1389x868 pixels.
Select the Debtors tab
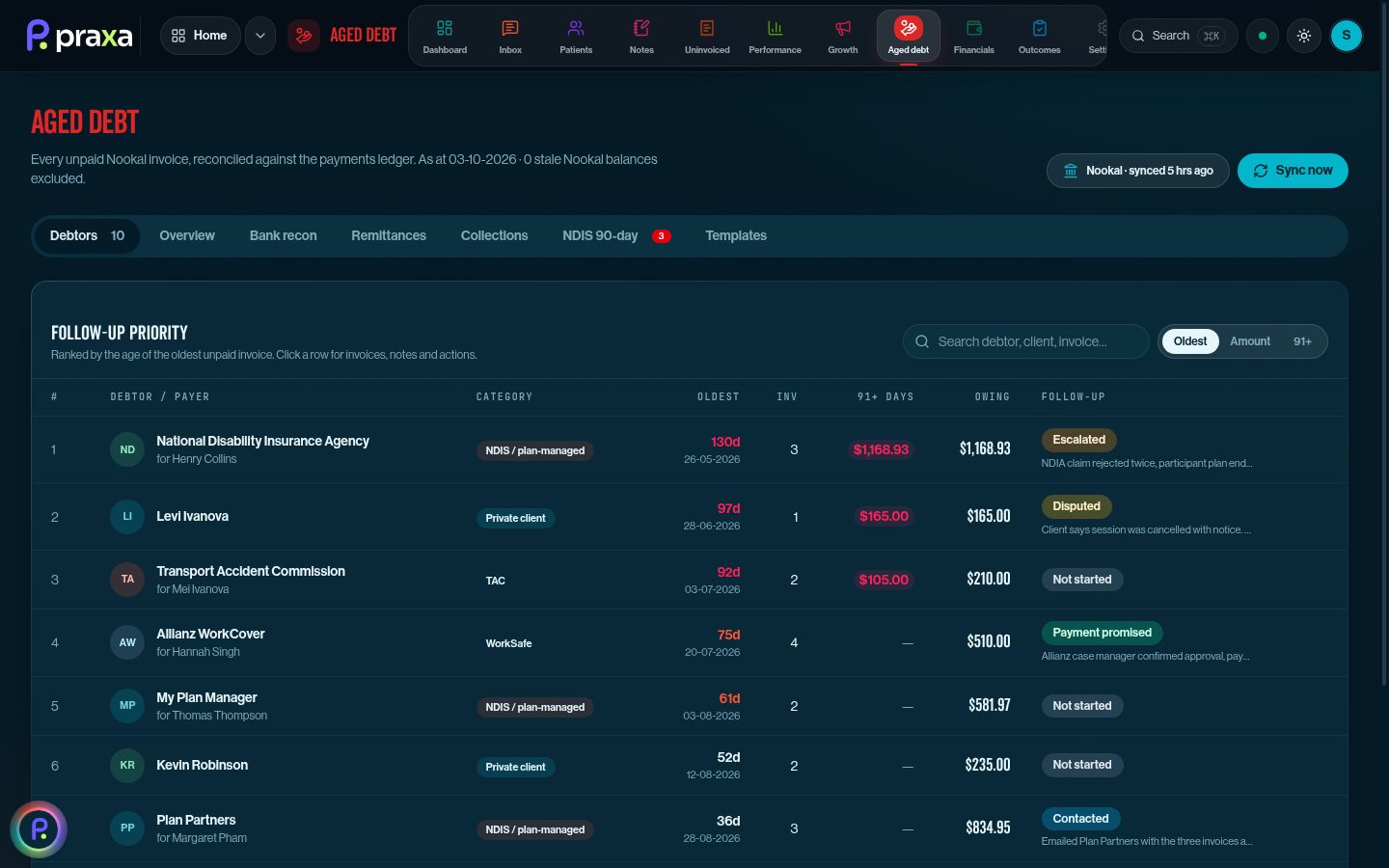click(x=87, y=236)
